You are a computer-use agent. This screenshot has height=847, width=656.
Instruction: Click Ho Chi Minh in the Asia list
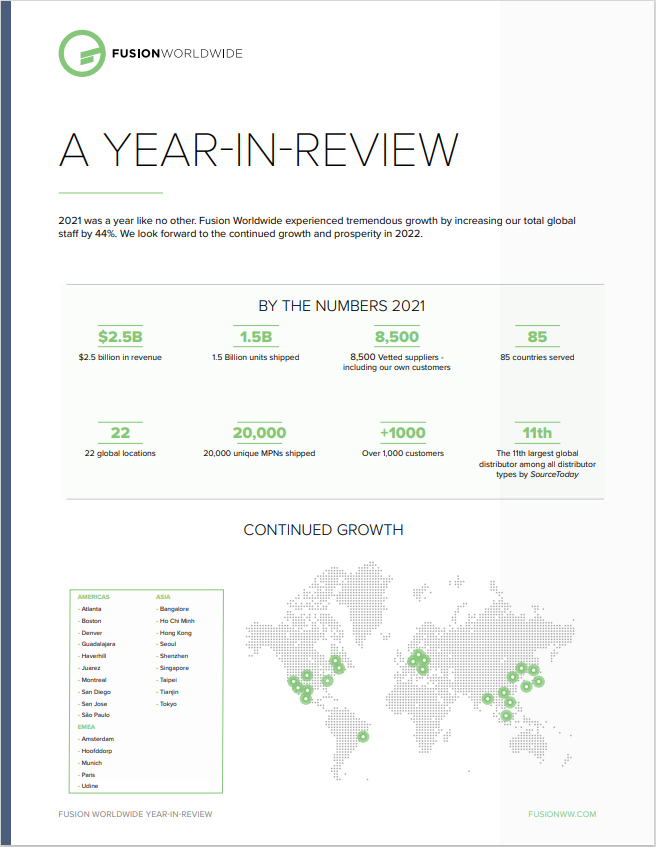[177, 621]
